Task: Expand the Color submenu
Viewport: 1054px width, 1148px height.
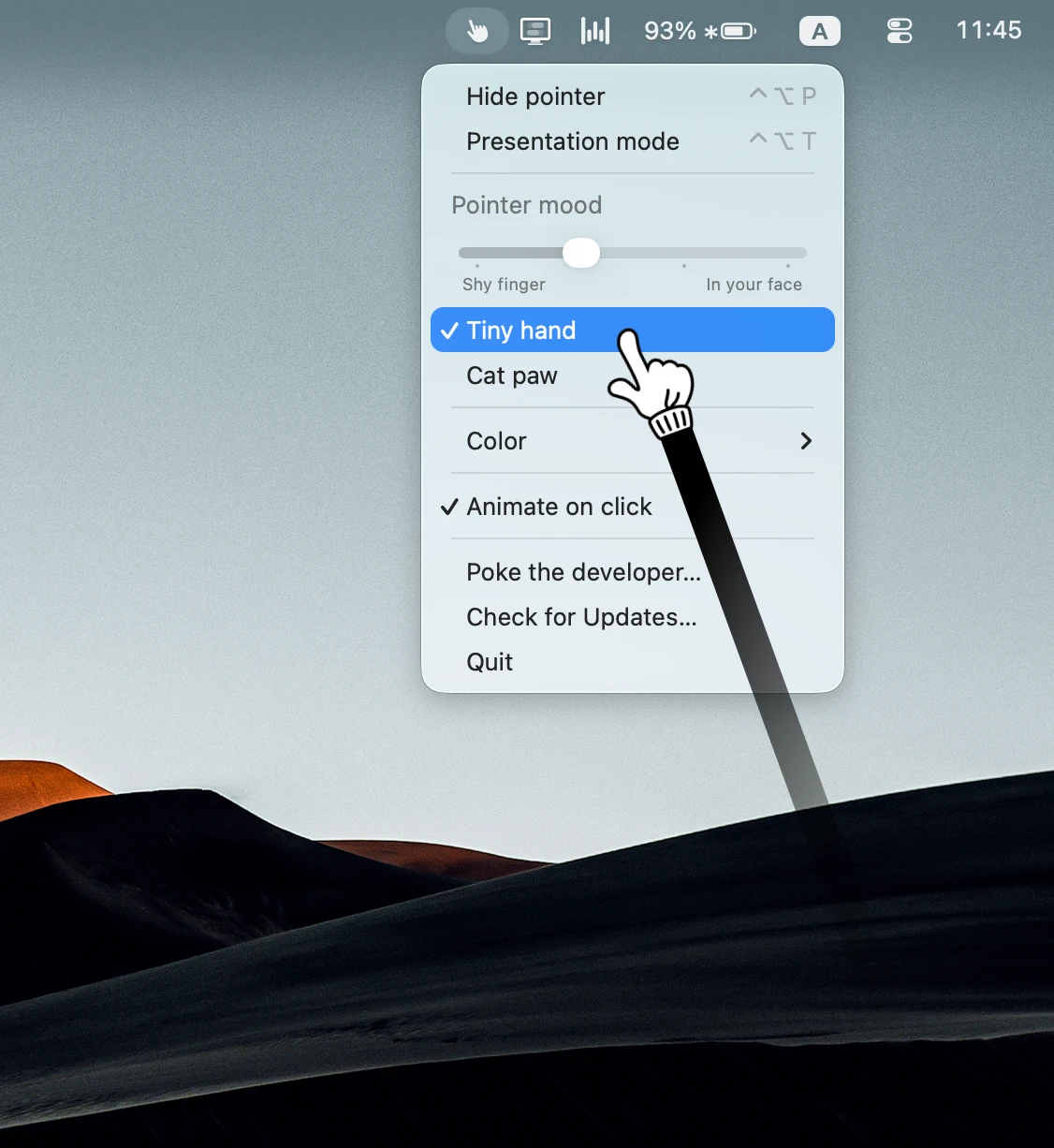Action: pyautogui.click(x=633, y=441)
